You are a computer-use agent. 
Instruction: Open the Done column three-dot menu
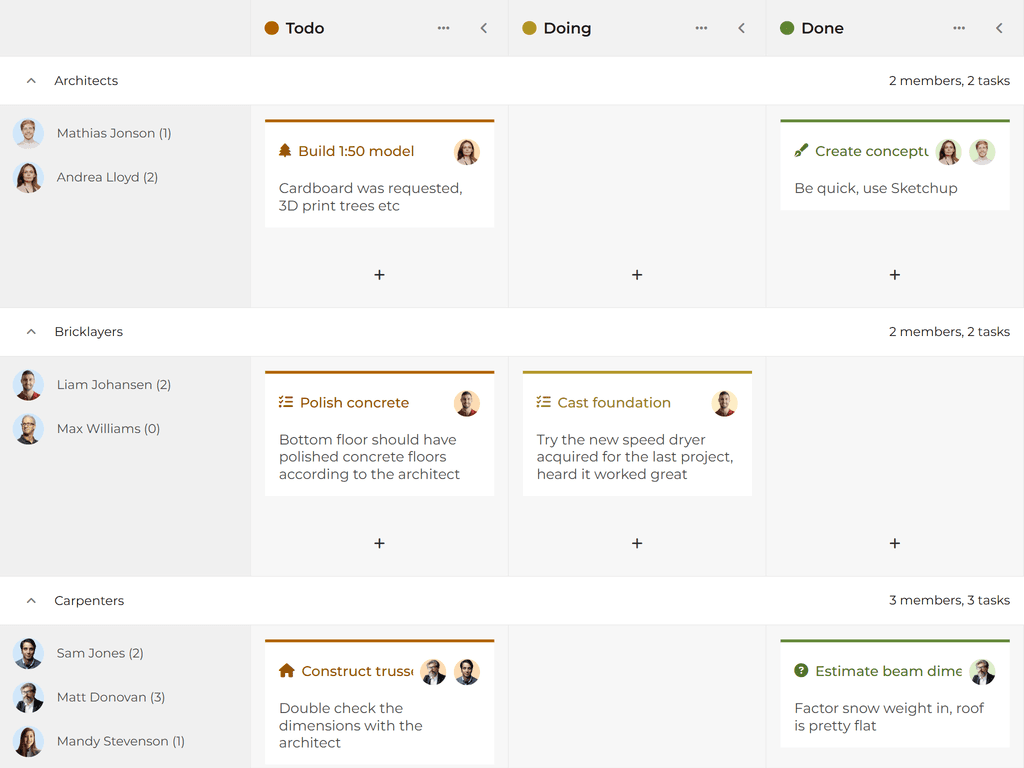click(959, 28)
